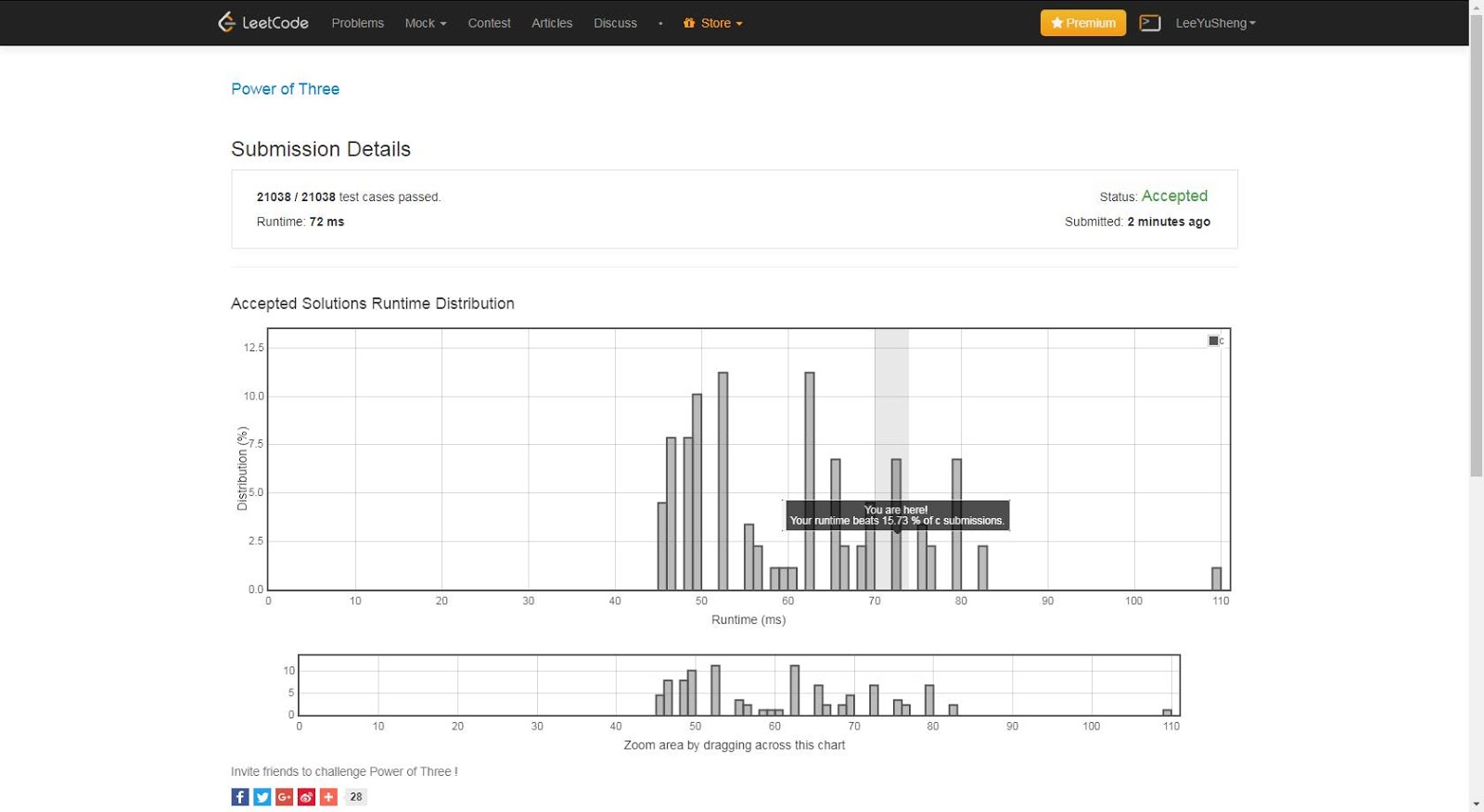
Task: Click the scroll down arrow of the scrollbar
Action: pos(1476,805)
